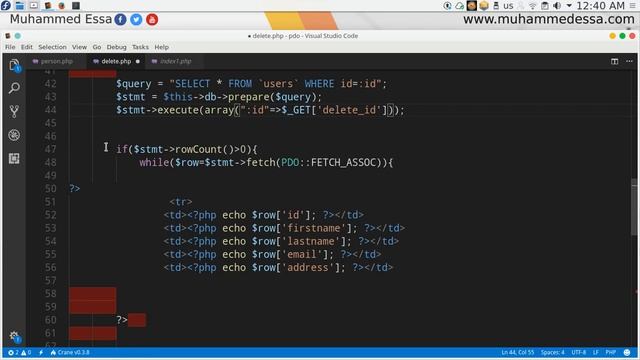Expand the system tray arrow
The height and width of the screenshot is (360, 640).
pos(569,6)
